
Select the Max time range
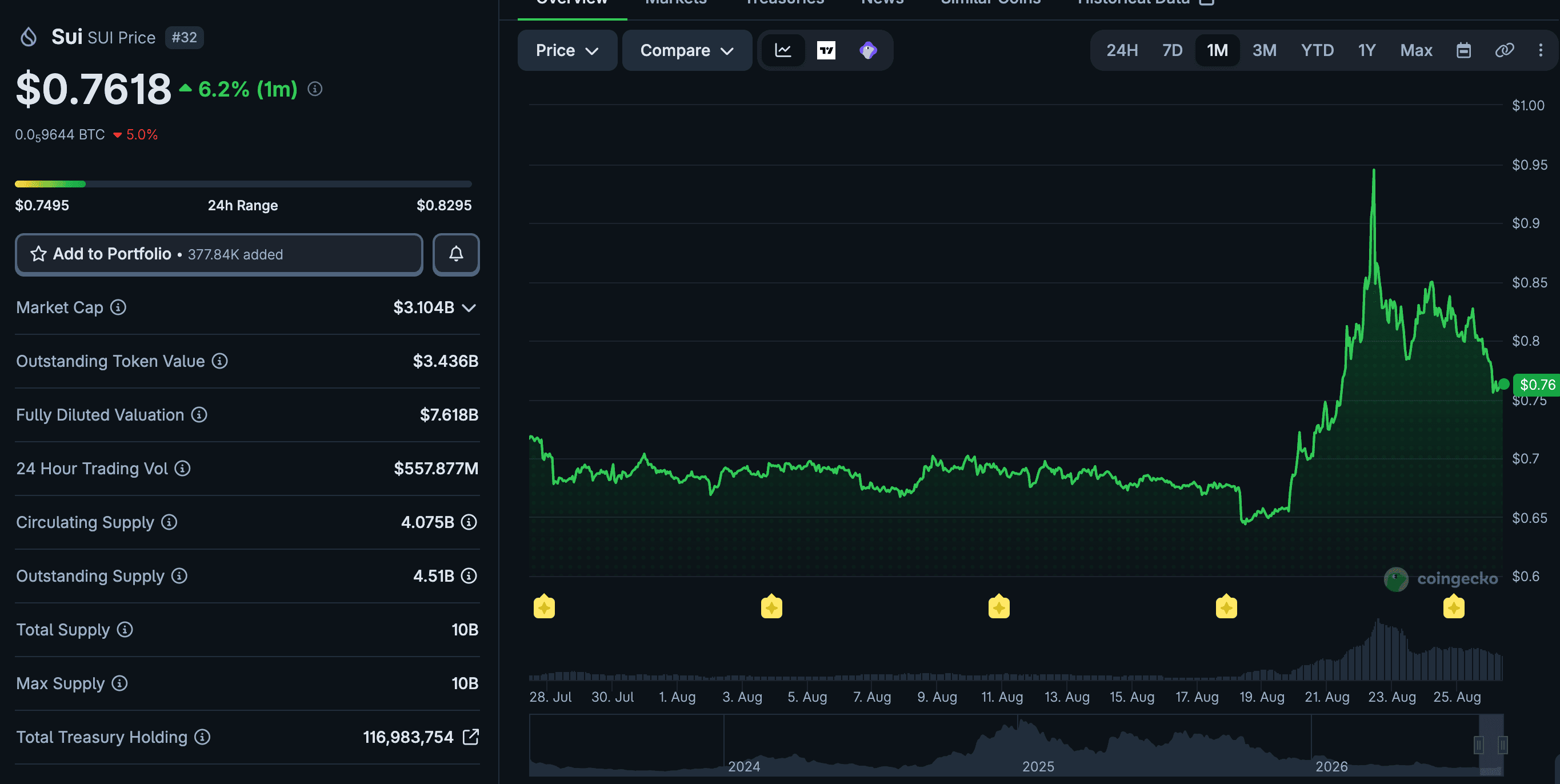1416,50
